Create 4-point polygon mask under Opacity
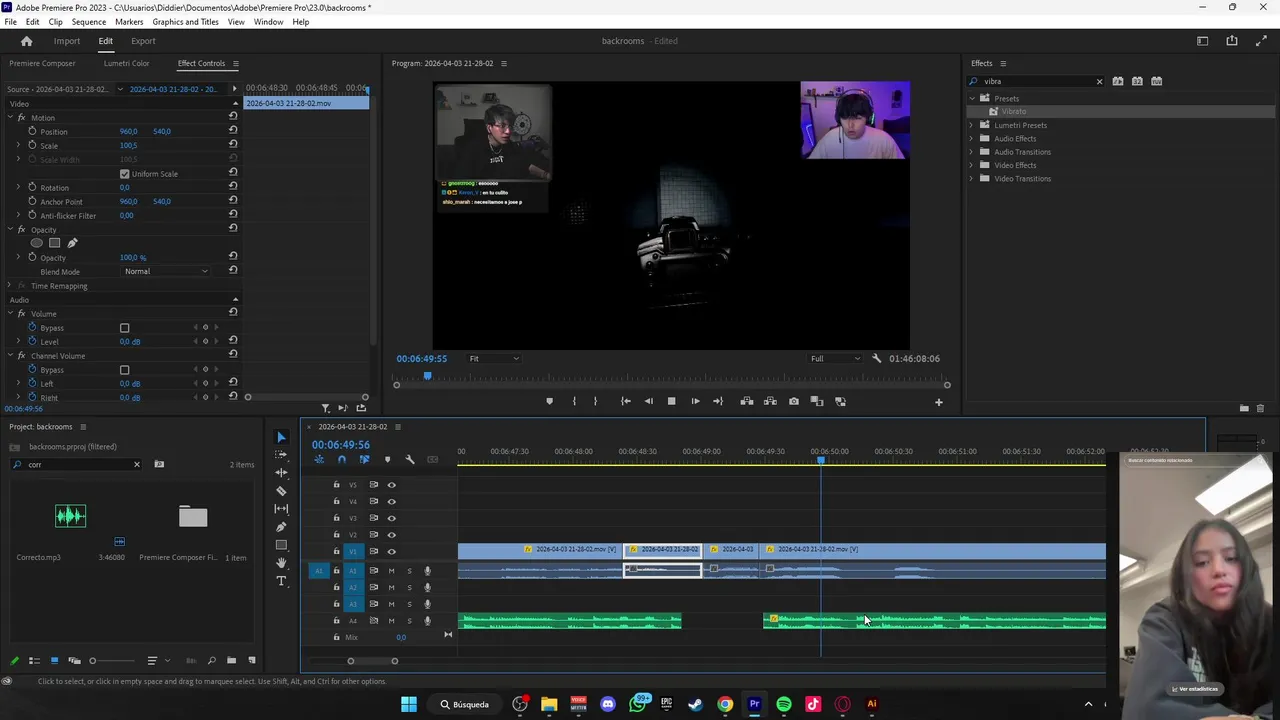The image size is (1280, 720). tap(55, 243)
